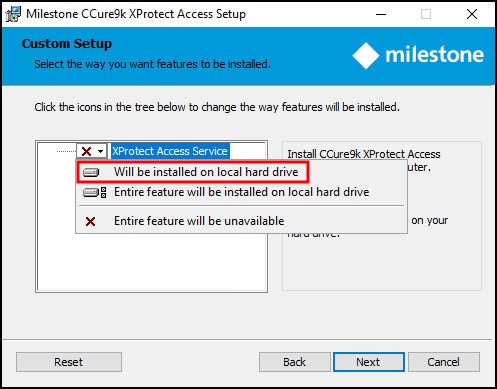
Task: Cancel the installation
Action: tap(444, 362)
